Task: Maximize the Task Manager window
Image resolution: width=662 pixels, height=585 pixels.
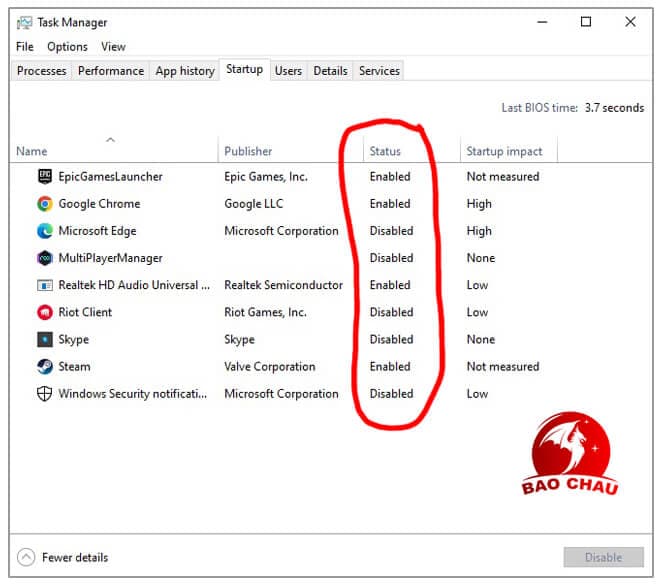Action: click(586, 22)
